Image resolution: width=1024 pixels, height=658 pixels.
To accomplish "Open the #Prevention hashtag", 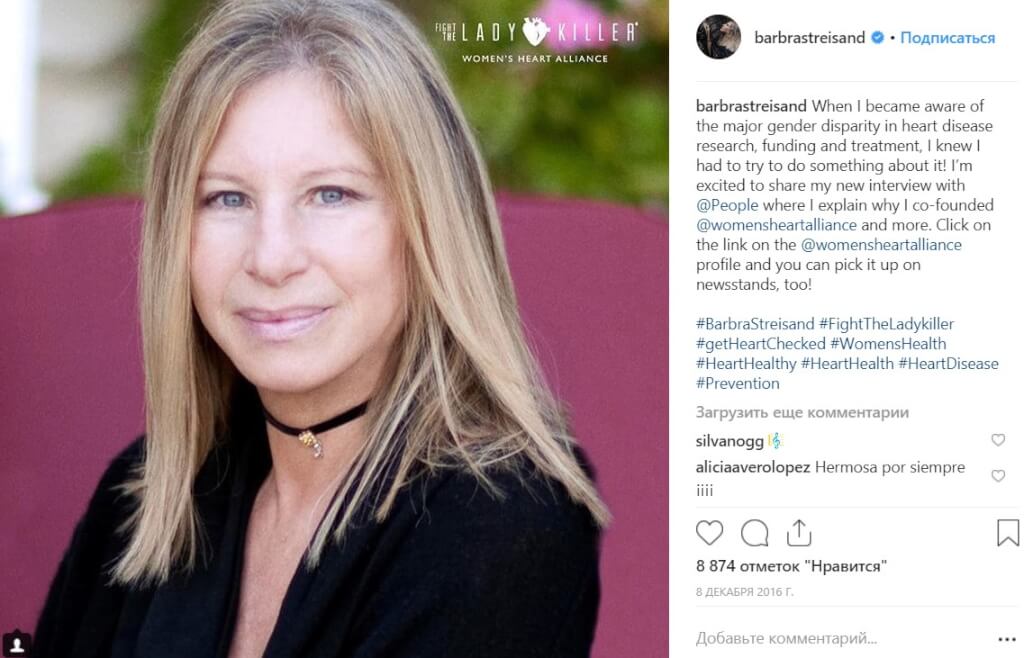I will 737,383.
